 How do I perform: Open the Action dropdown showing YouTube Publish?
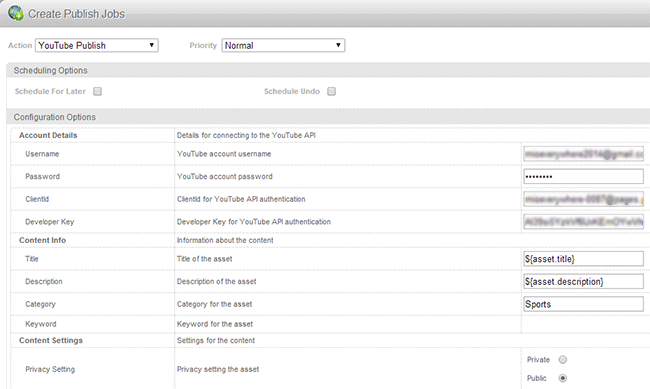coord(97,45)
